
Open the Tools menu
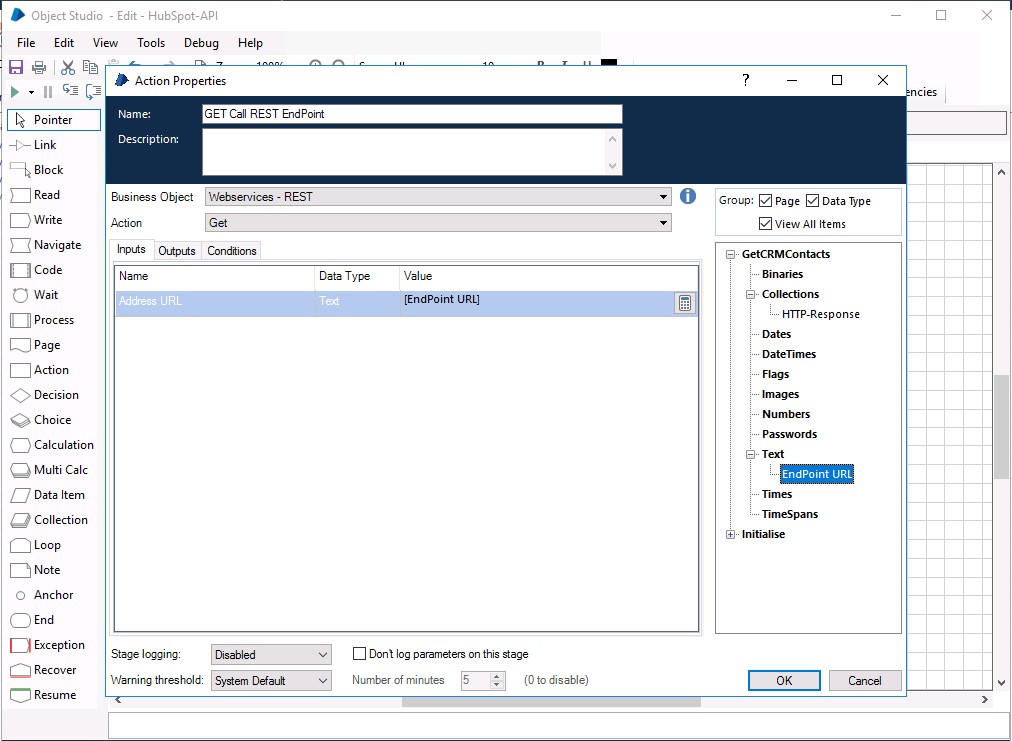click(151, 43)
